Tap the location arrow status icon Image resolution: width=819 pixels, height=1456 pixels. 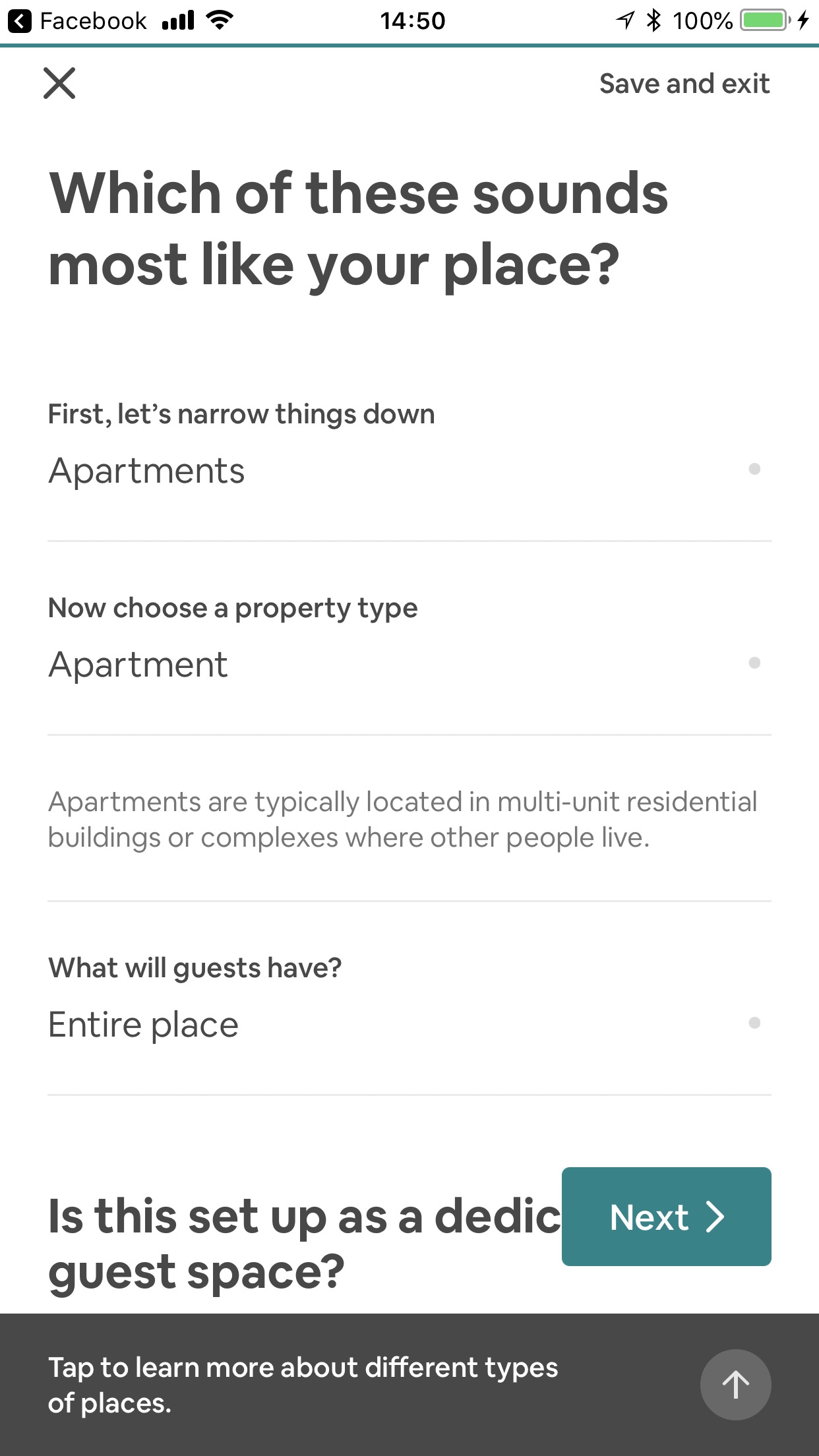coord(625,20)
